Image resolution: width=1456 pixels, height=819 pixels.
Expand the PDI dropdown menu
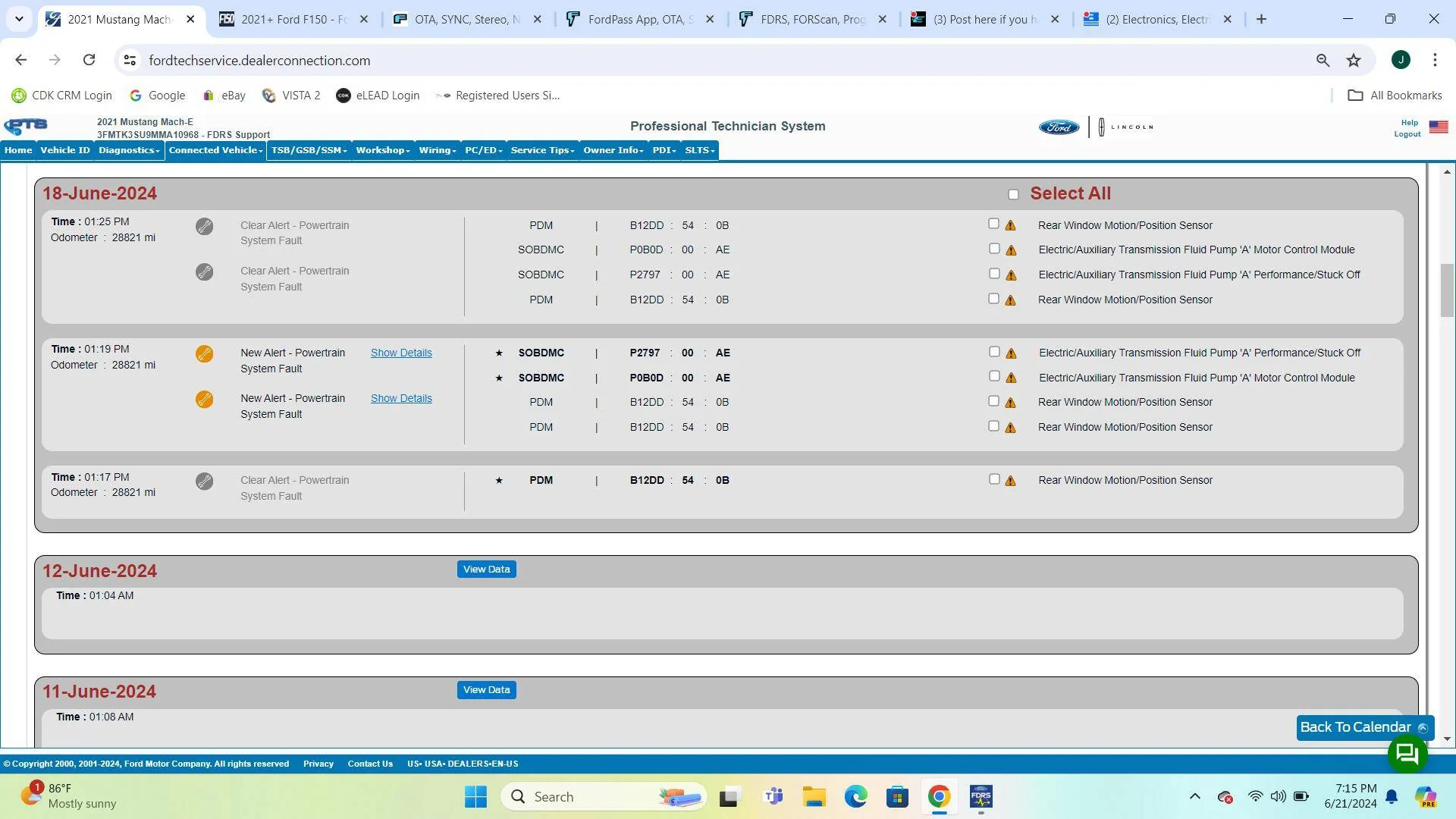(x=664, y=150)
